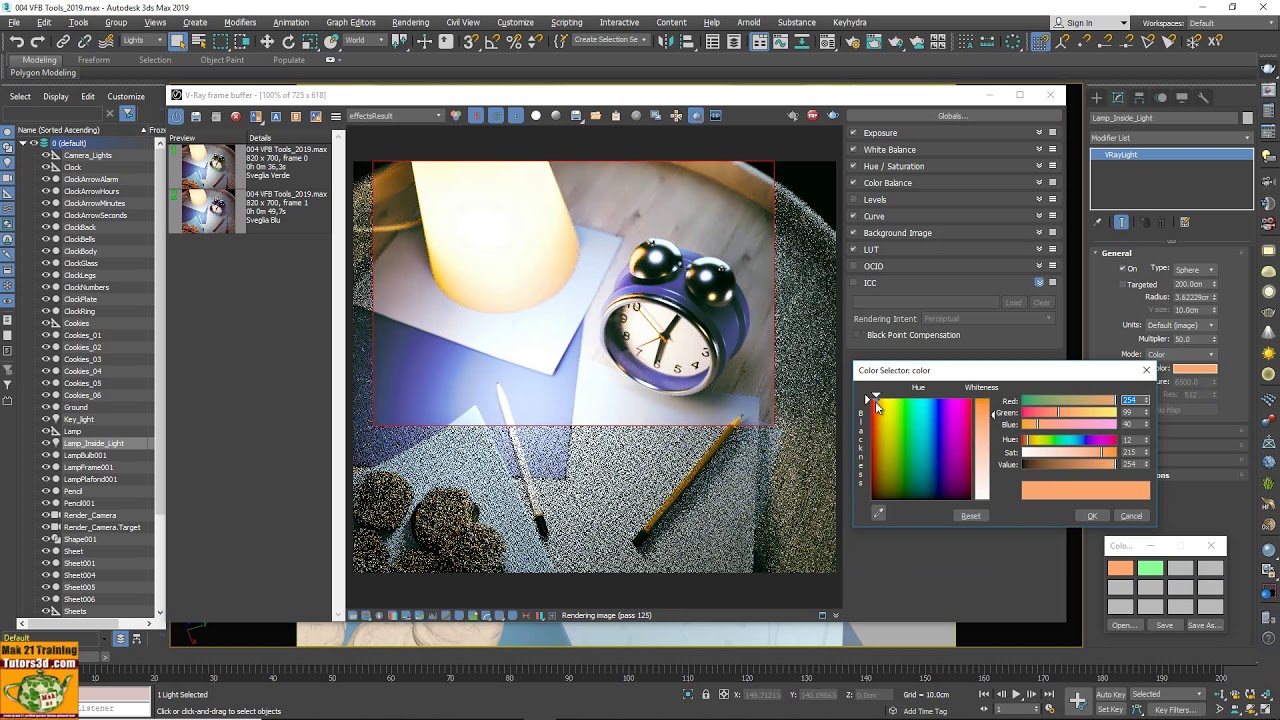Image resolution: width=1280 pixels, height=720 pixels.
Task: Click on the Red channel slider in Color Selector
Action: click(1068, 400)
